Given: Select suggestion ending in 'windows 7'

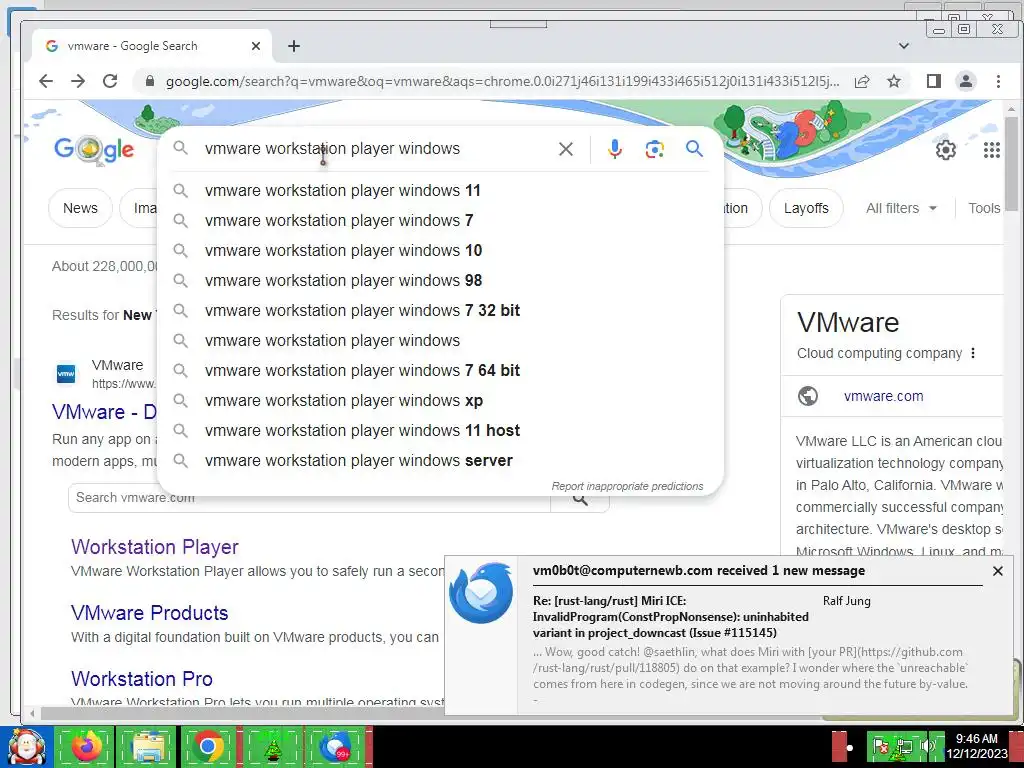Looking at the screenshot, I should [x=440, y=221].
